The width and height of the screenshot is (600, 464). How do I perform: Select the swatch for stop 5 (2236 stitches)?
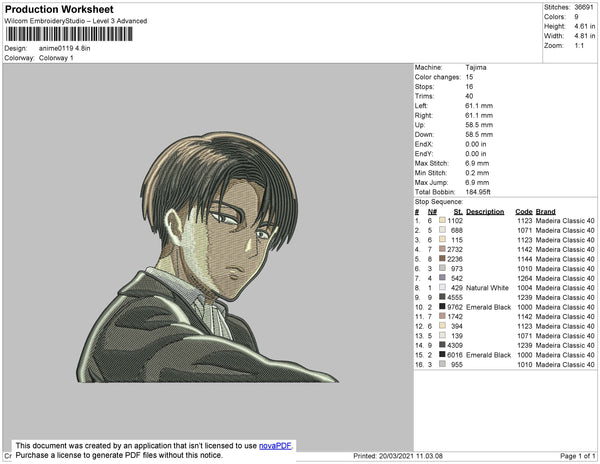pos(442,259)
